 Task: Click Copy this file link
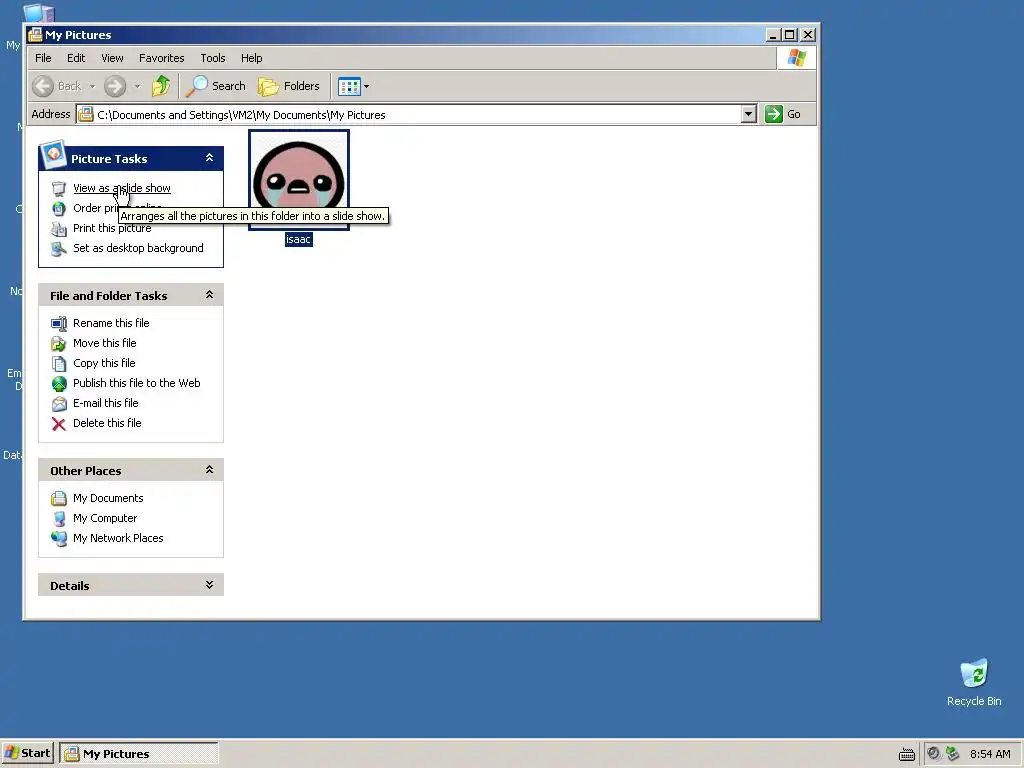(x=104, y=363)
